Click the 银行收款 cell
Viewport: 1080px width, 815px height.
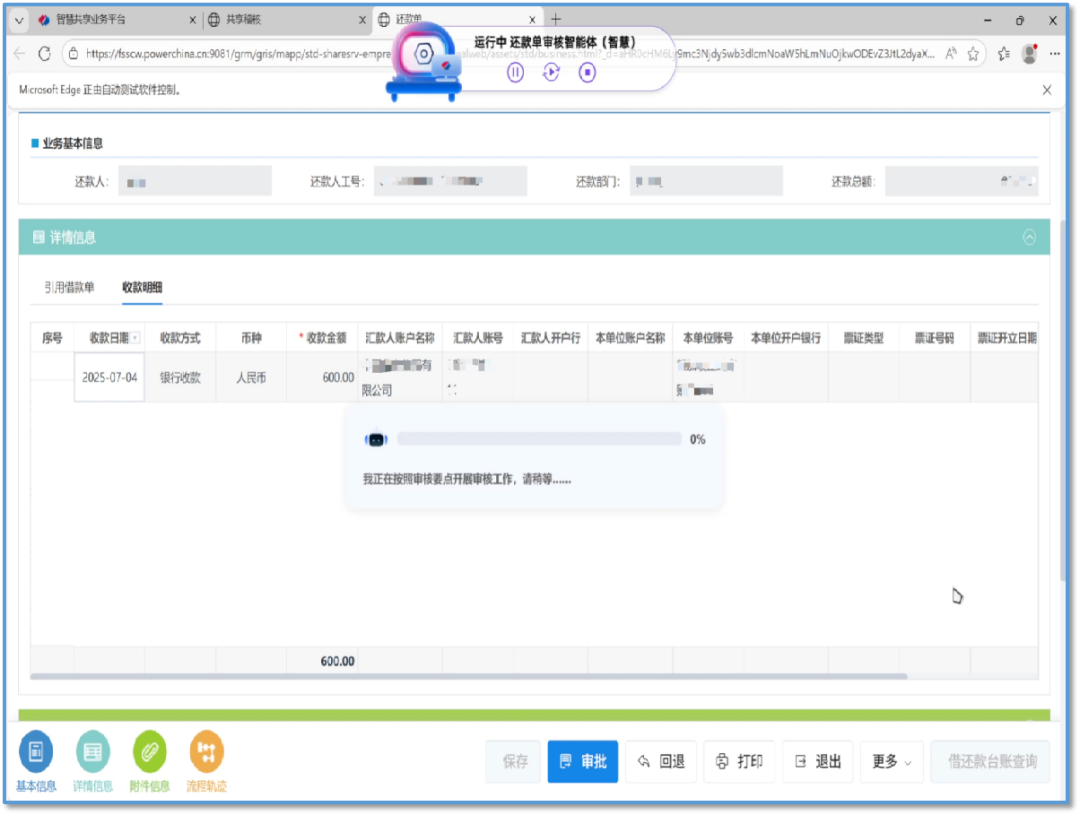(x=180, y=378)
